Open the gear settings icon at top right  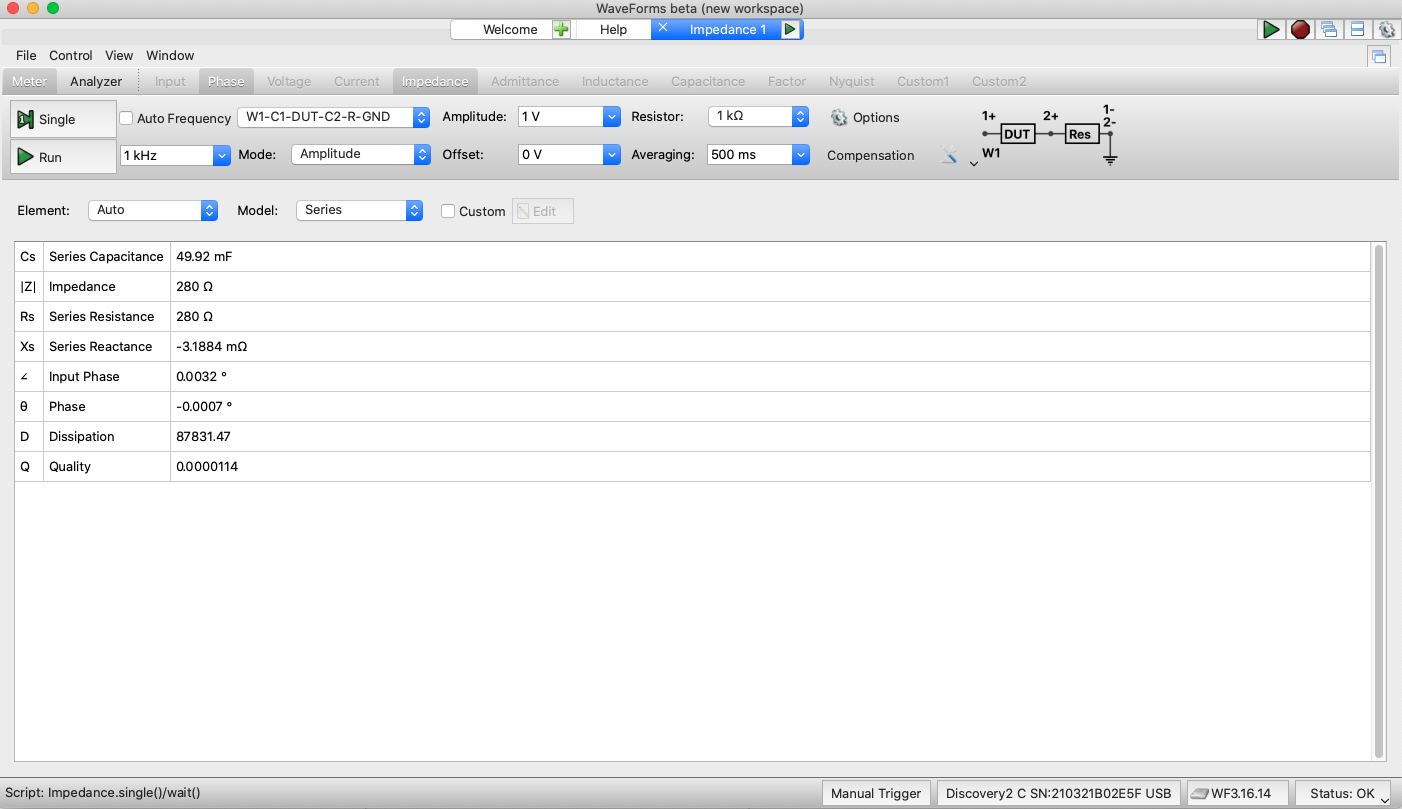pos(1386,30)
